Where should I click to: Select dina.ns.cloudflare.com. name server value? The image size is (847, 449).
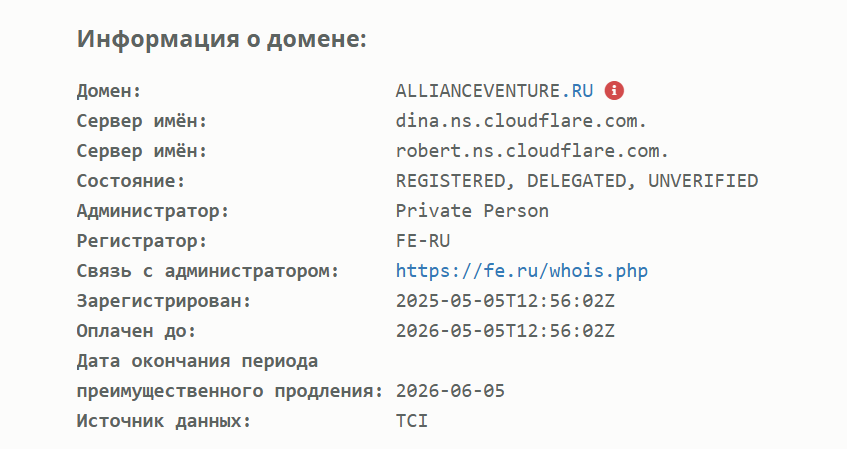(x=521, y=121)
